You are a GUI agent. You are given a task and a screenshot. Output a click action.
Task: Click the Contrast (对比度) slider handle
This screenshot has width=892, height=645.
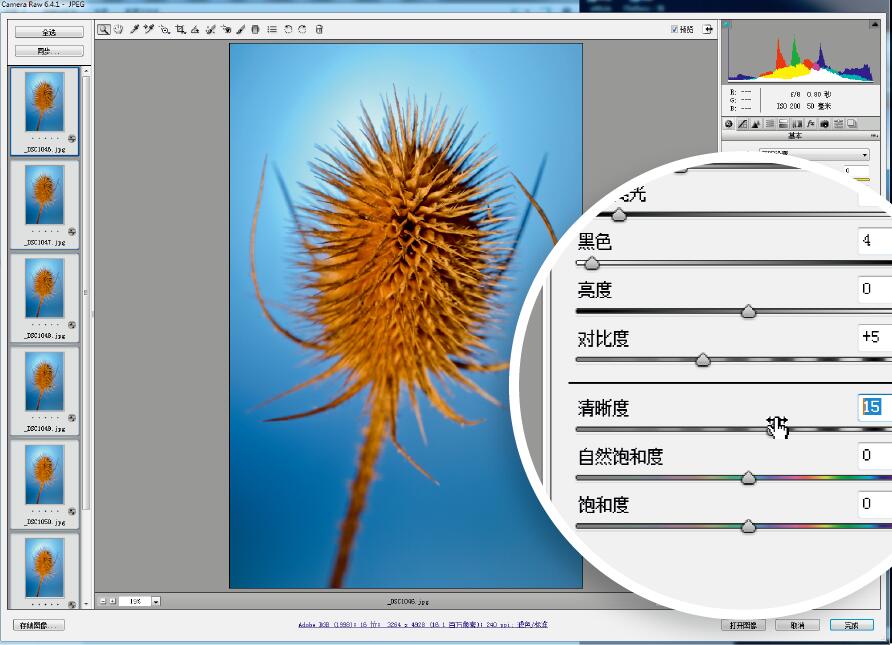pos(703,361)
